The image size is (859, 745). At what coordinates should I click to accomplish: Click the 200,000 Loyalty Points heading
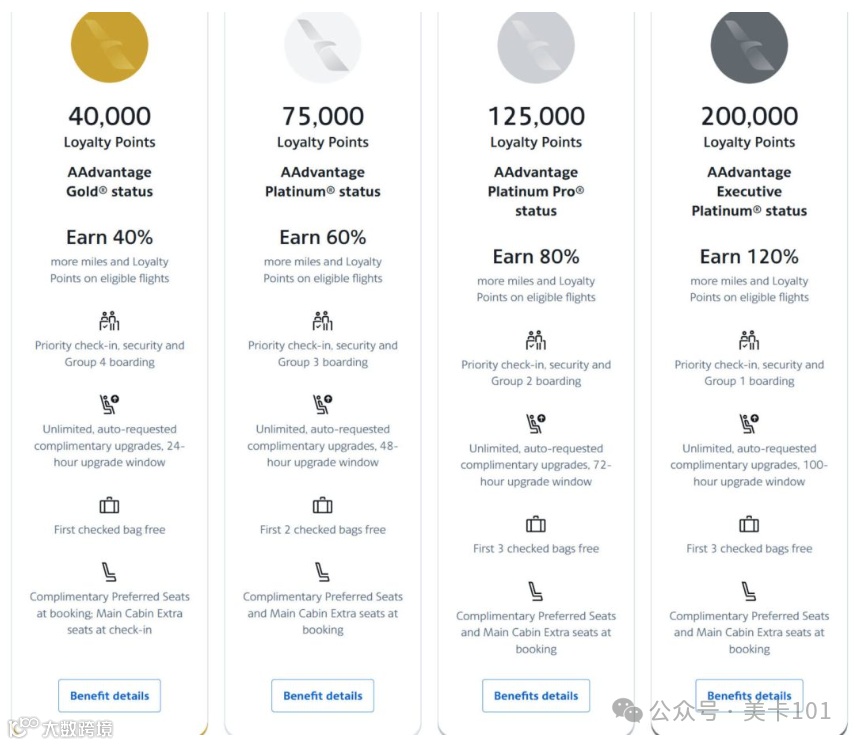pyautogui.click(x=749, y=117)
